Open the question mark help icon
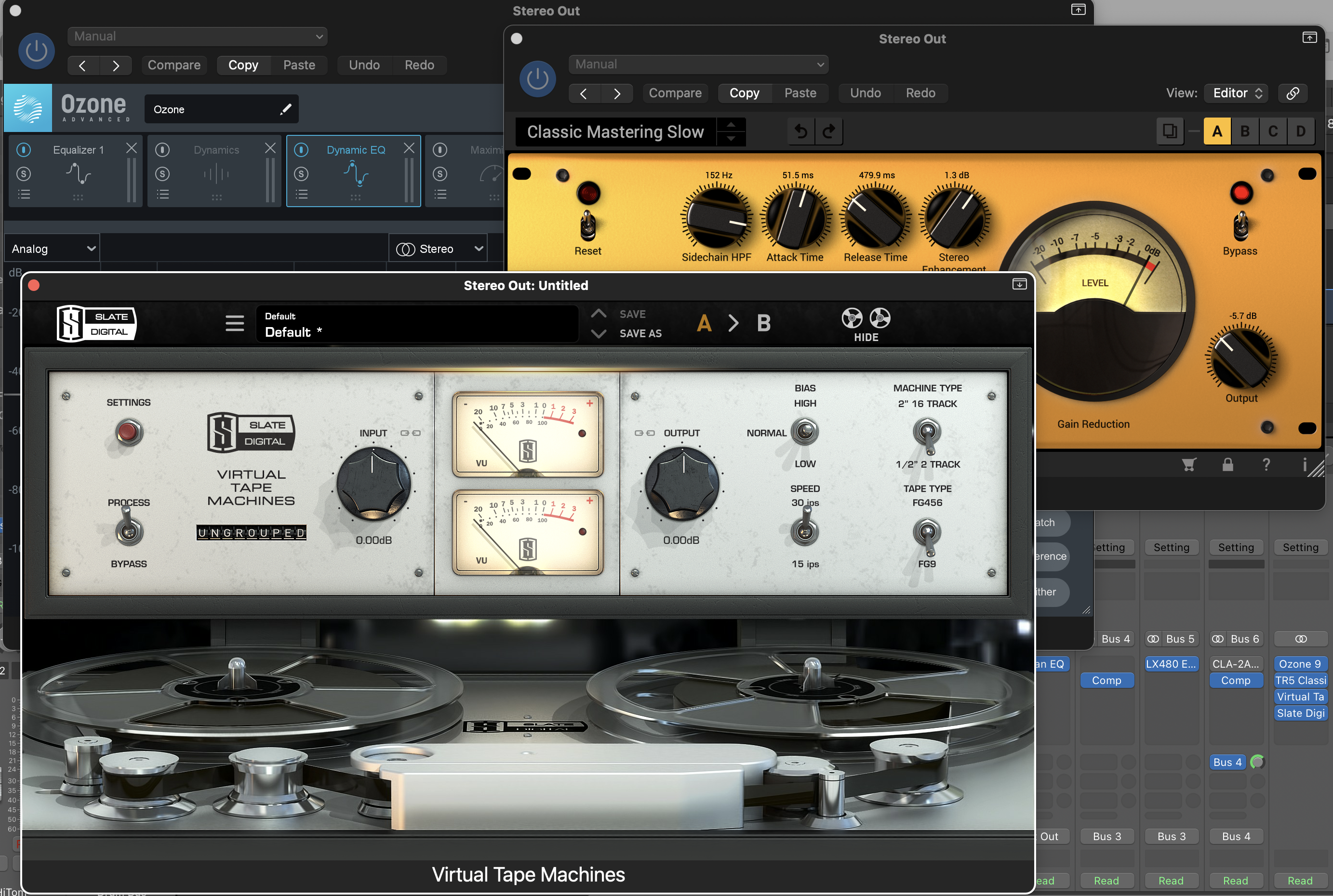Image resolution: width=1333 pixels, height=896 pixels. (x=1266, y=464)
